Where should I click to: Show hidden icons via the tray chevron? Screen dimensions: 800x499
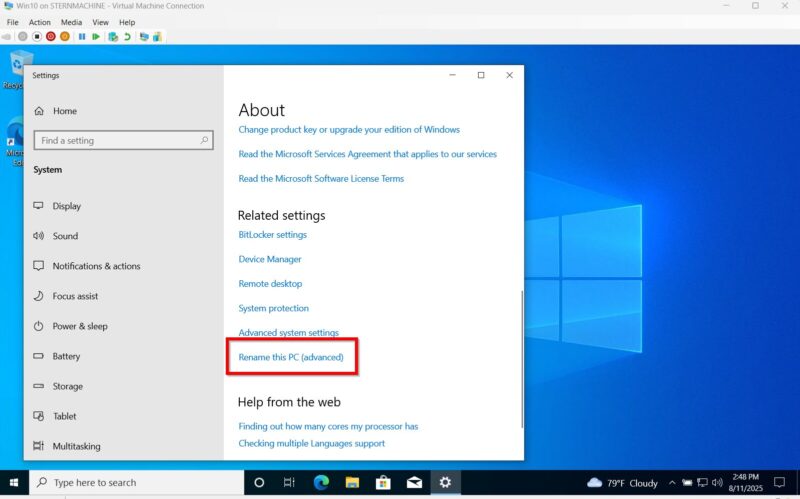(x=672, y=483)
